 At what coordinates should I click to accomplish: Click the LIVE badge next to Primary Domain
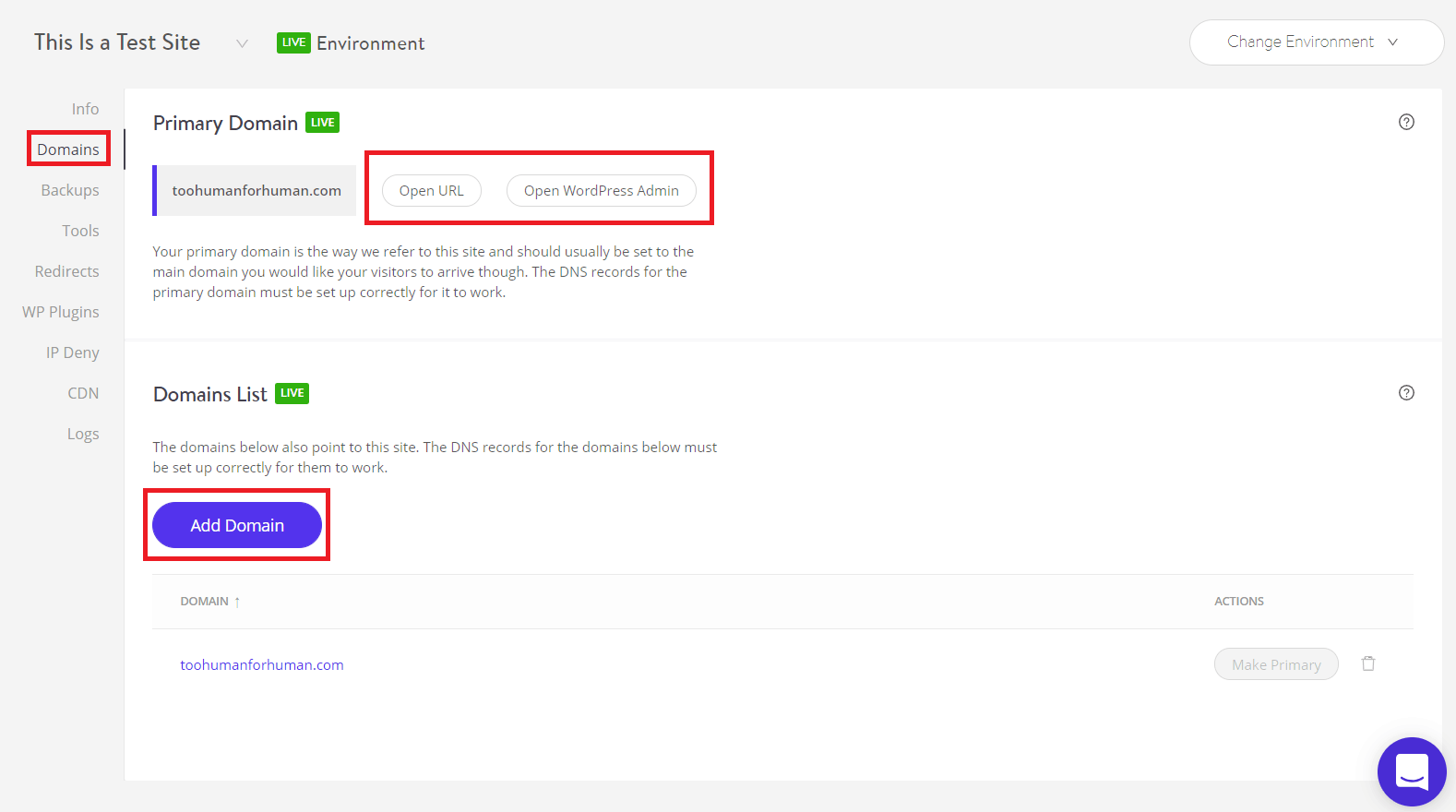pos(322,123)
